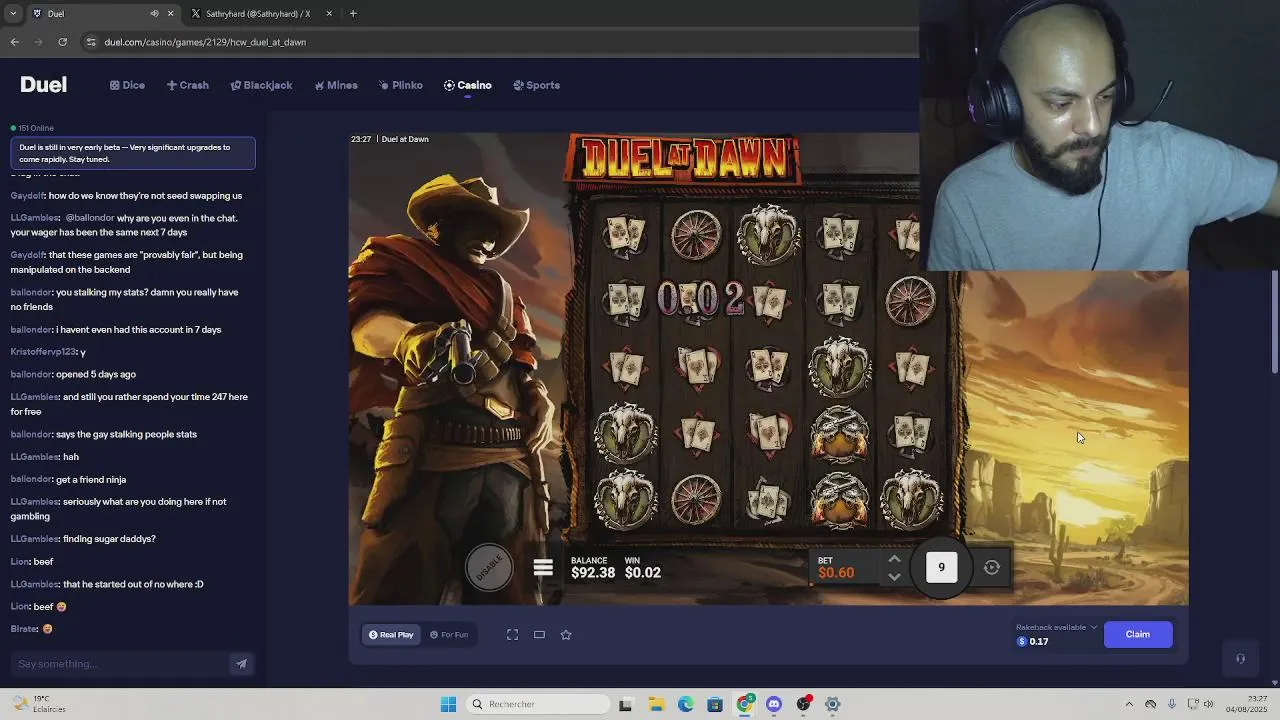
Task: Open OBS Studio from the taskbar
Action: 803,704
